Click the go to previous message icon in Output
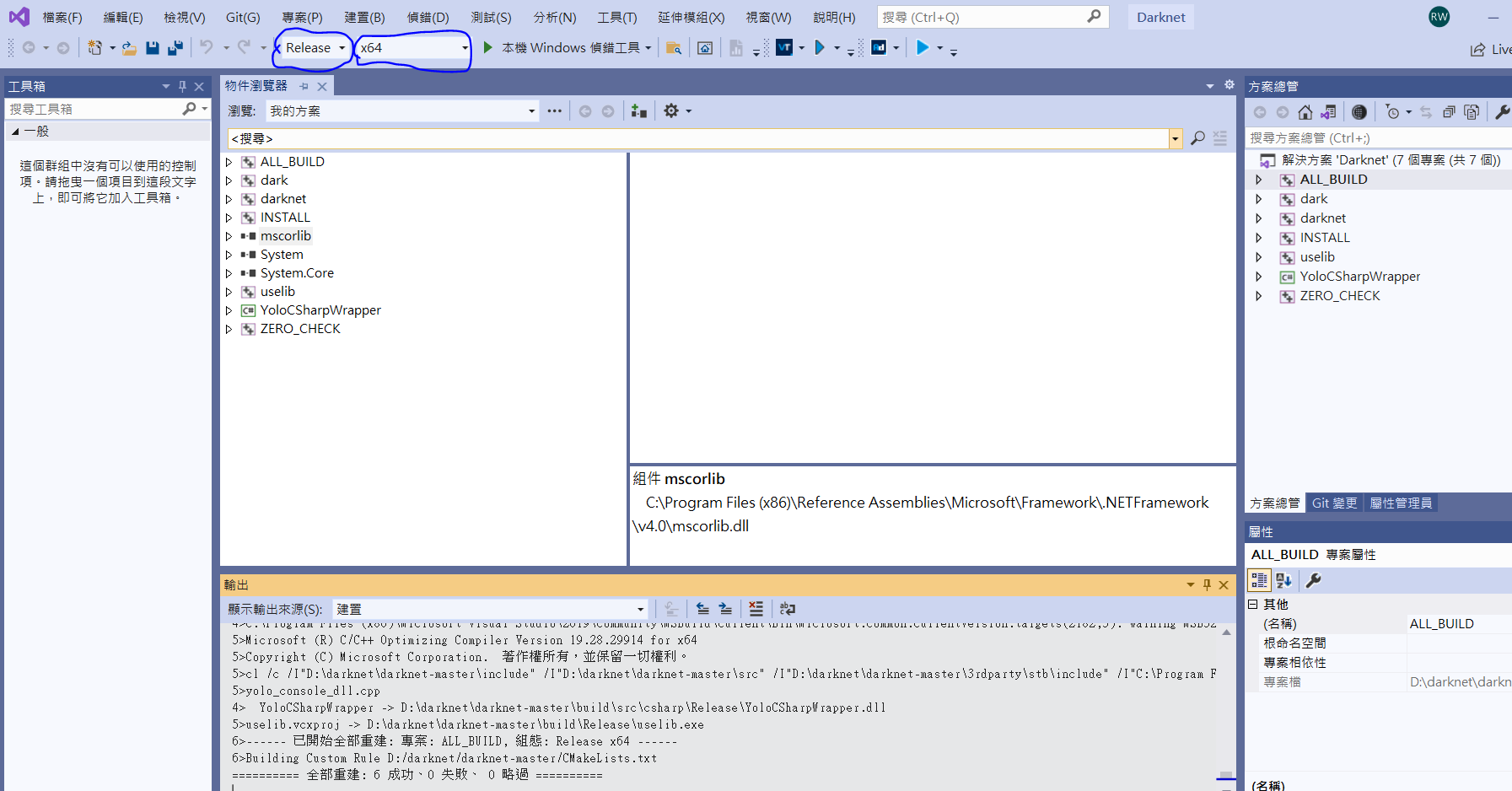1512x791 pixels. click(702, 609)
